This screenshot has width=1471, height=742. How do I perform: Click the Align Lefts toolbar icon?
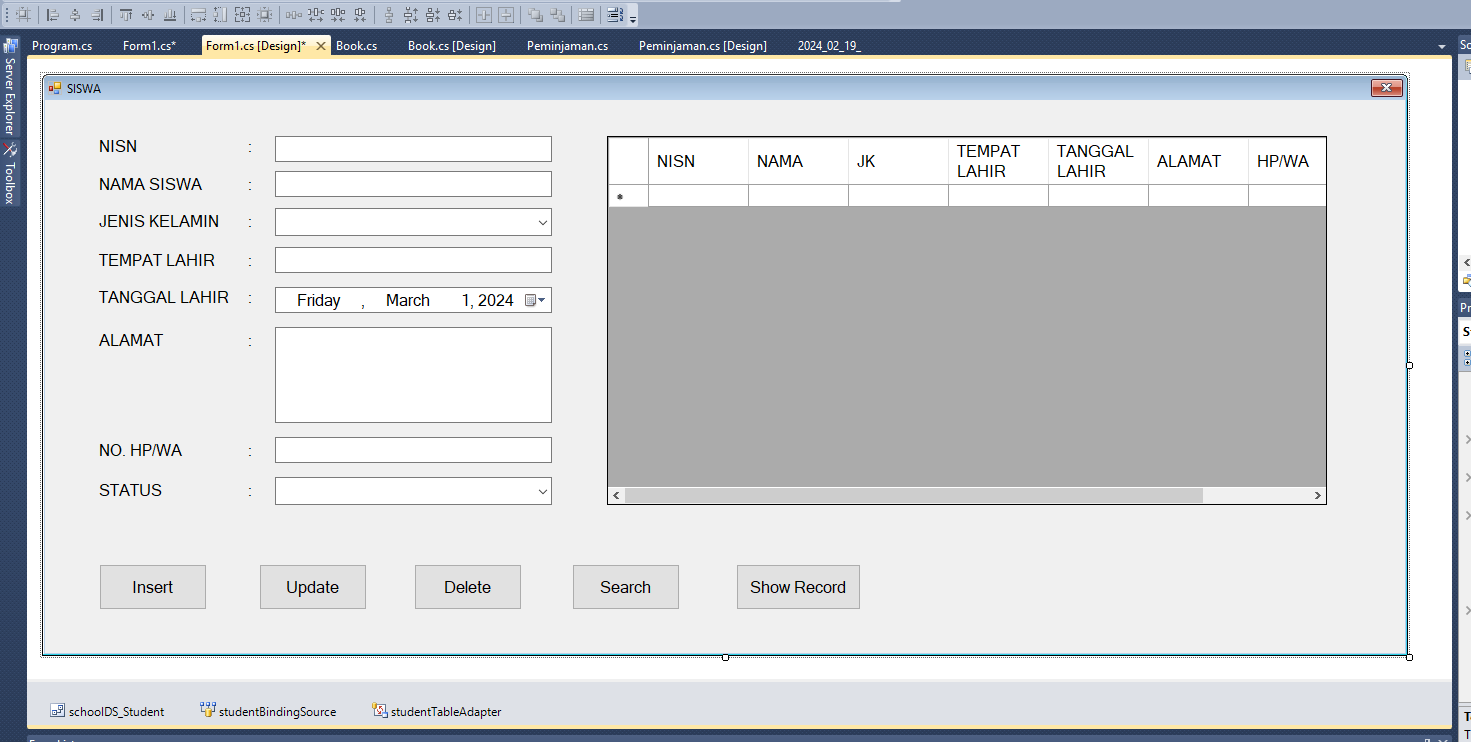click(x=53, y=15)
